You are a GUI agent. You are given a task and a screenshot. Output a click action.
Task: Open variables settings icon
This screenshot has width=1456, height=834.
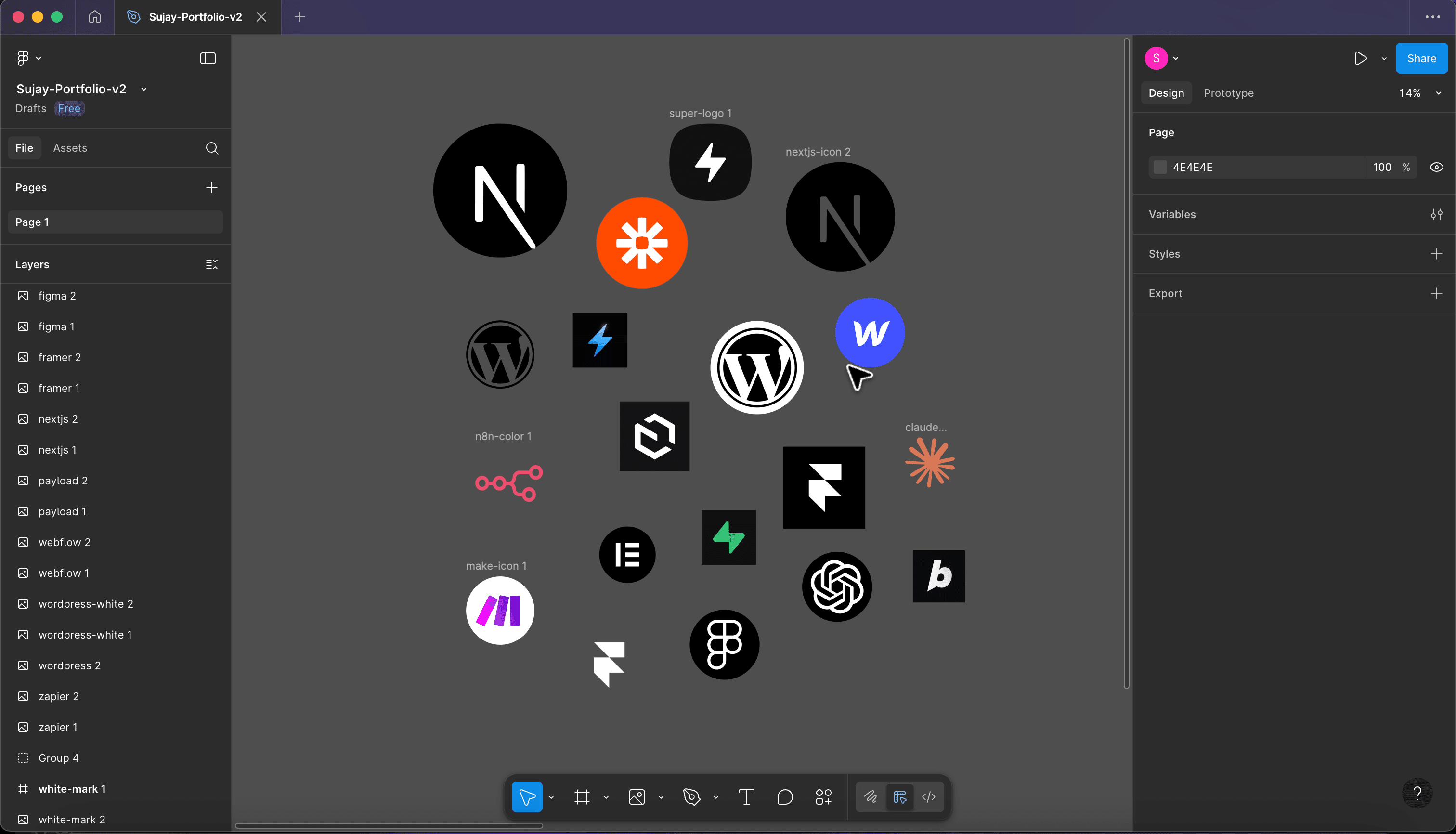(x=1436, y=214)
